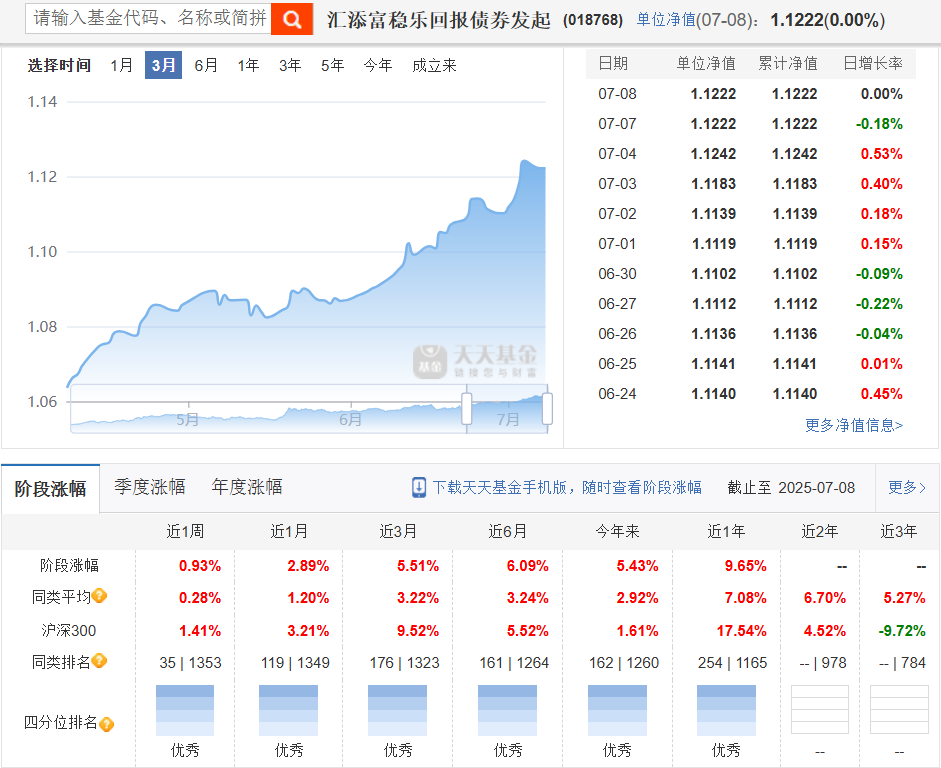Click the 更多 link with chevron
The image size is (941, 768).
point(907,487)
